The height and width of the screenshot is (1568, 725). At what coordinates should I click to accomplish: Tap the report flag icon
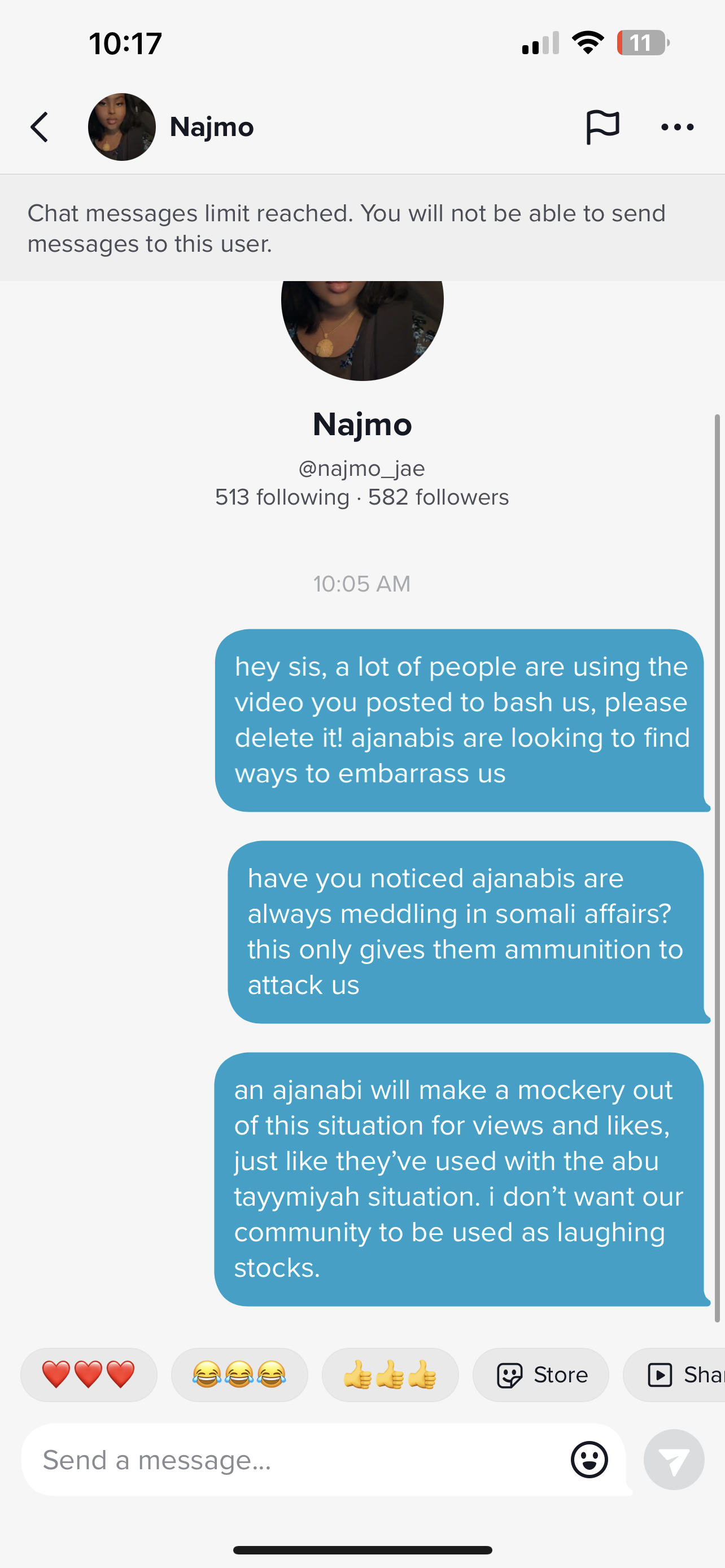[602, 127]
